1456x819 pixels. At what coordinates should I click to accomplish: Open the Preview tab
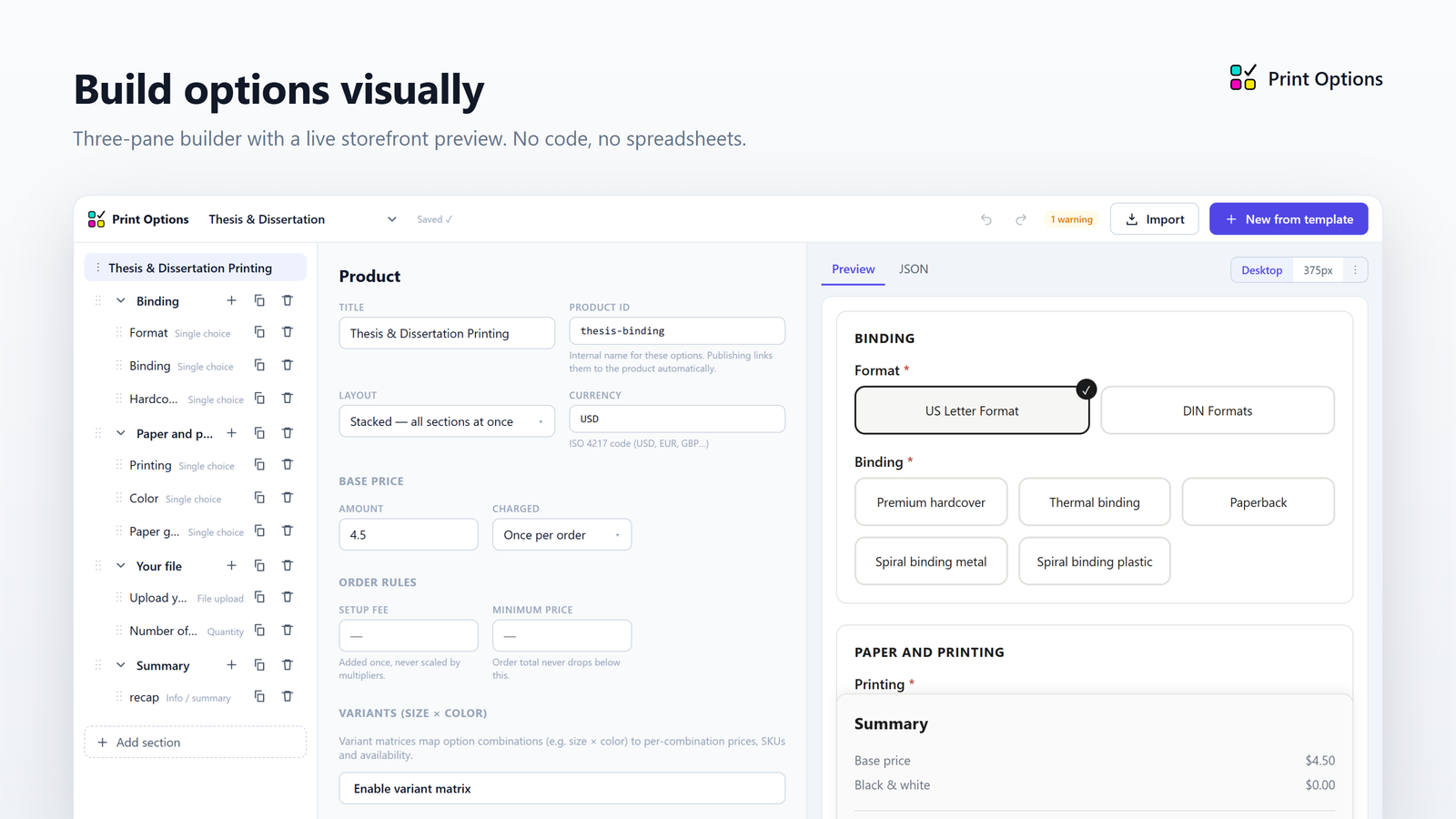click(853, 269)
